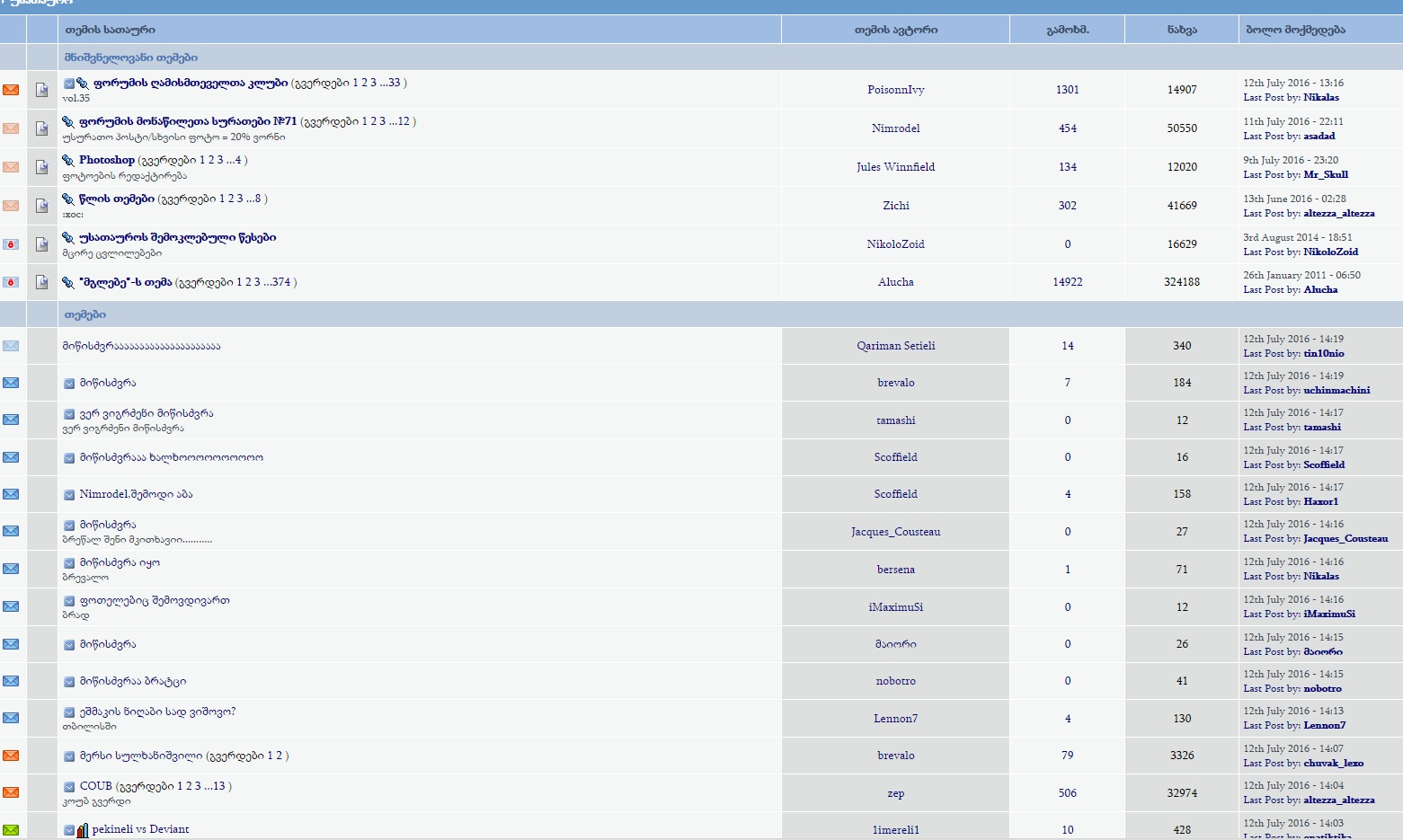
Task: Go to page 8 of the Zichi topic
Action: tap(258, 199)
